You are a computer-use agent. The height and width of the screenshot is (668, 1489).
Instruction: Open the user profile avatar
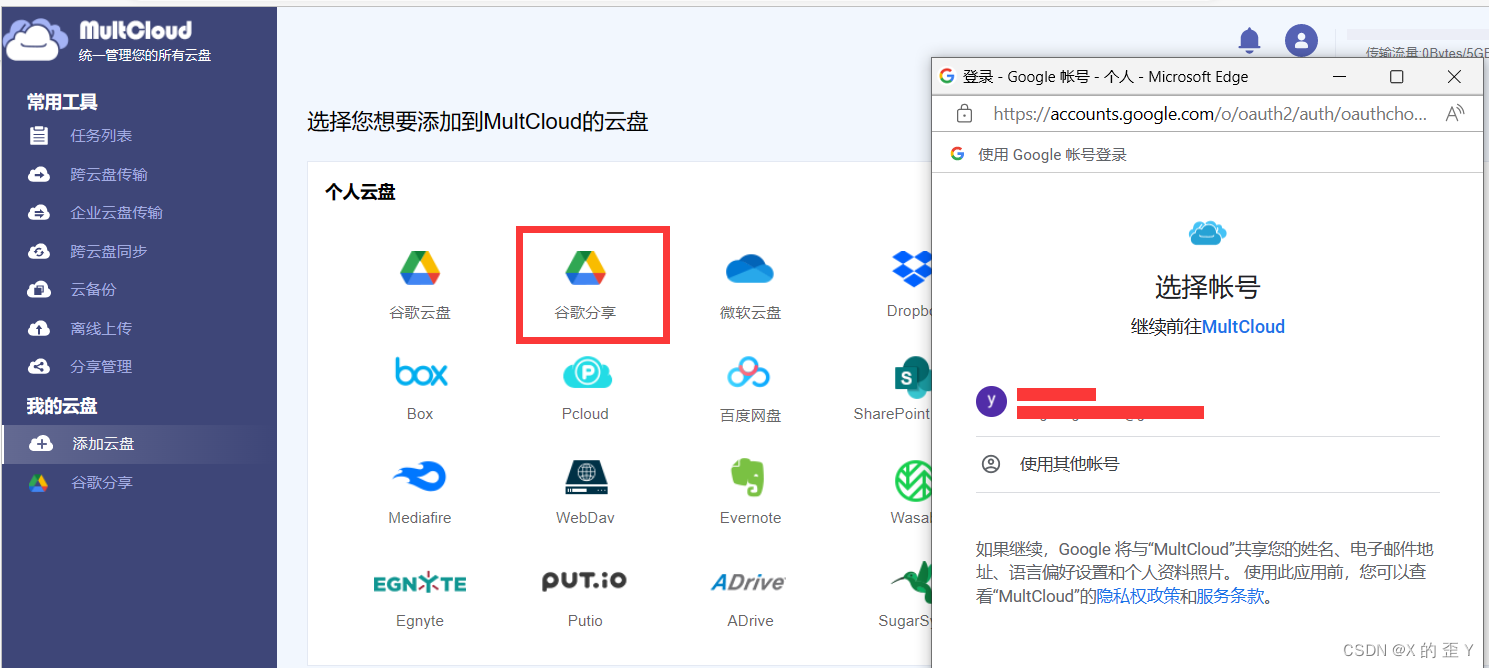pyautogui.click(x=1302, y=41)
